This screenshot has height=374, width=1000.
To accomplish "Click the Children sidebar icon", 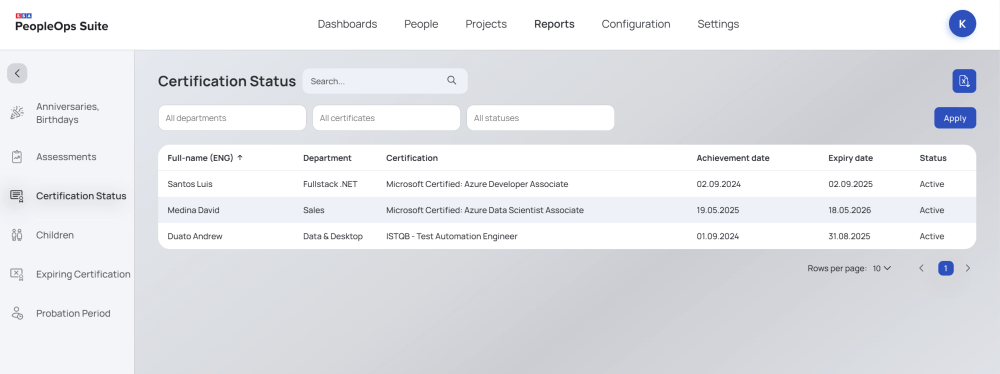I will (17, 235).
